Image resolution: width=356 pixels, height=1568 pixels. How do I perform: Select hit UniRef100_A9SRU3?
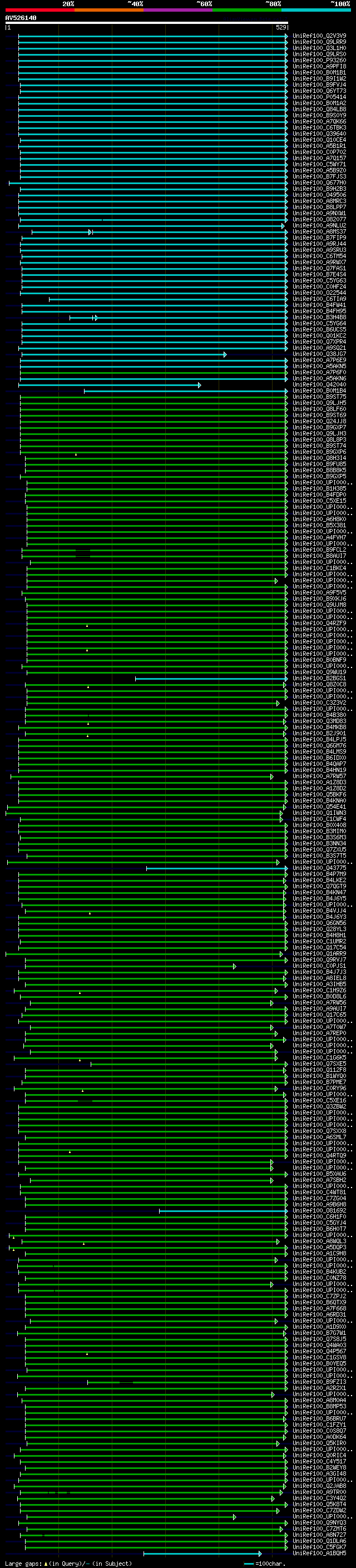319,250
